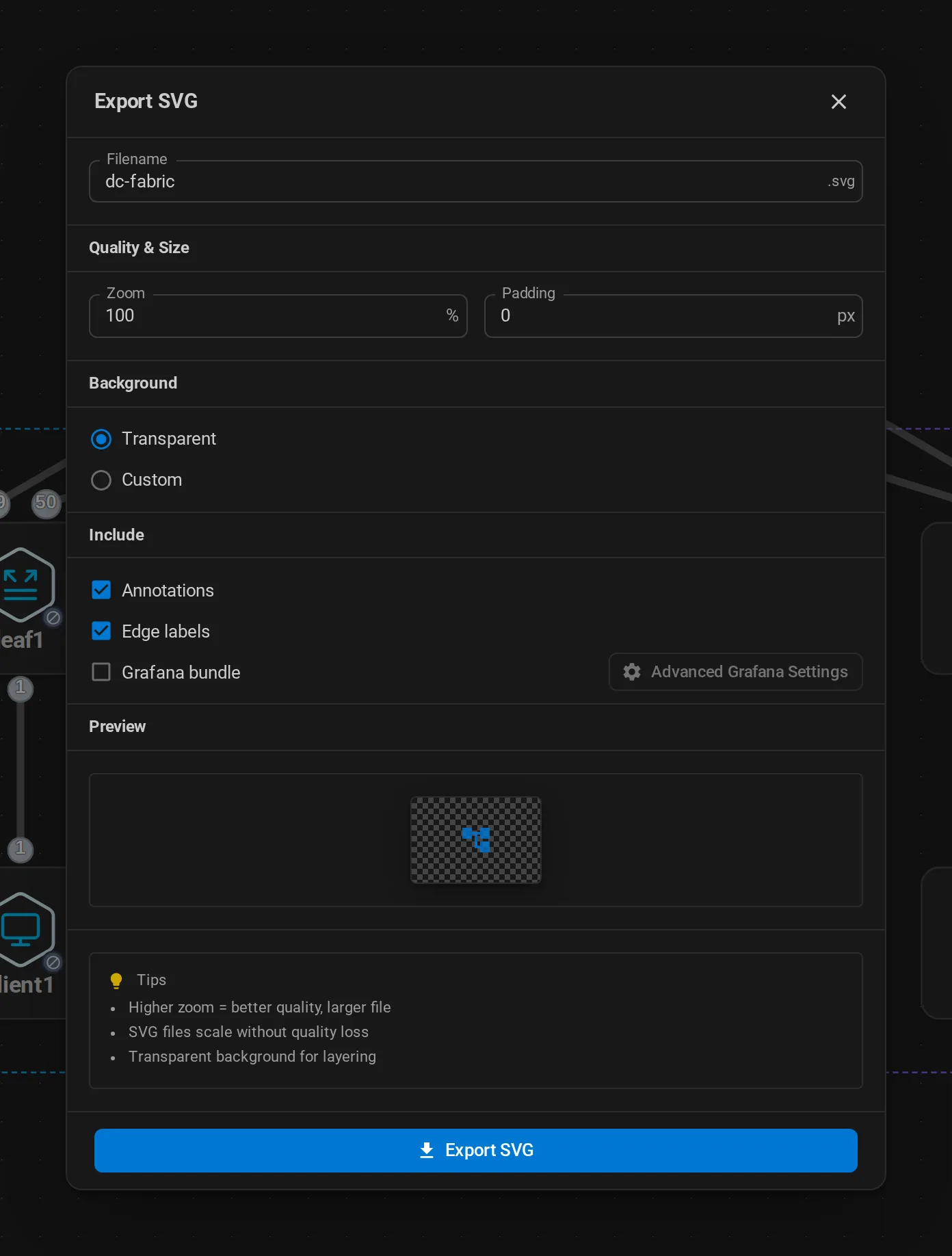
Task: Select the Transparent background option
Action: (x=101, y=439)
